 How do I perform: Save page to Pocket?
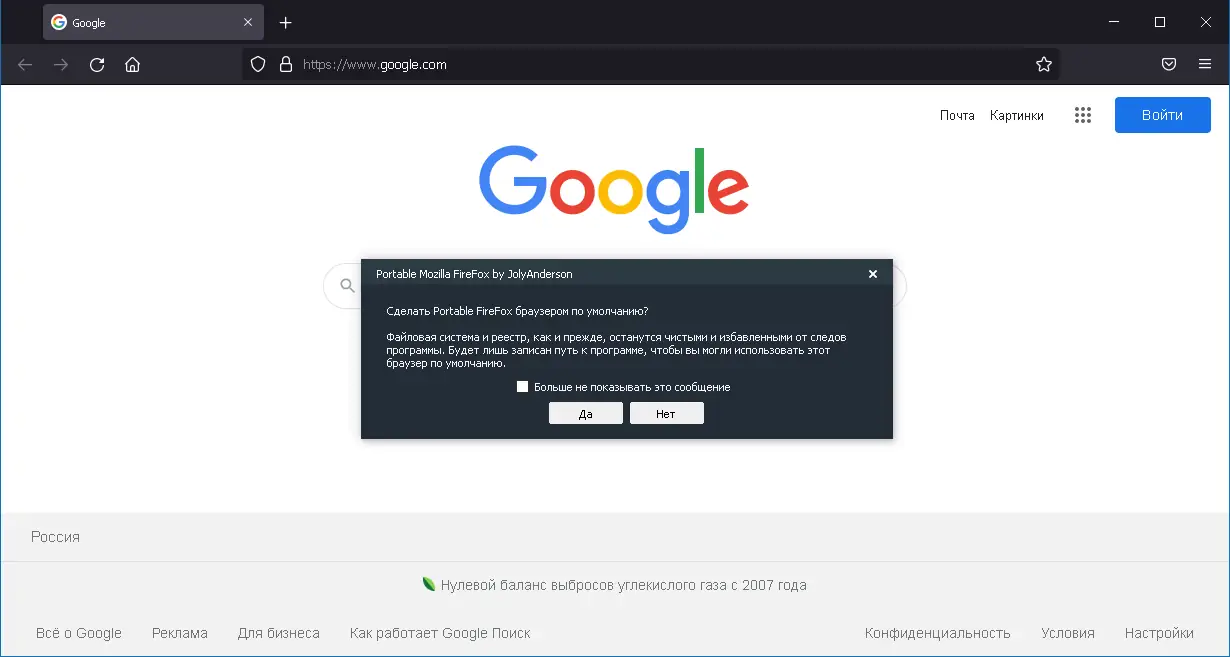point(1168,65)
